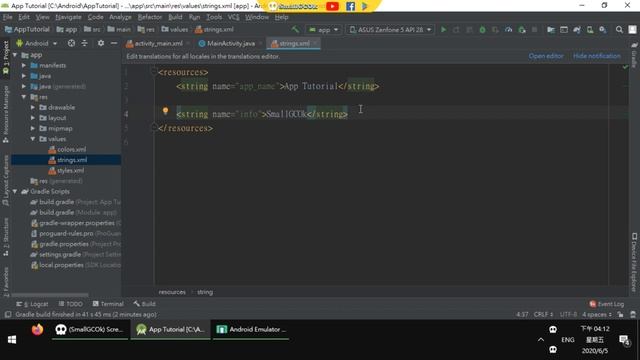Click the yellow lightbulb intention icon
Image resolution: width=640 pixels, height=360 pixels.
click(165, 111)
